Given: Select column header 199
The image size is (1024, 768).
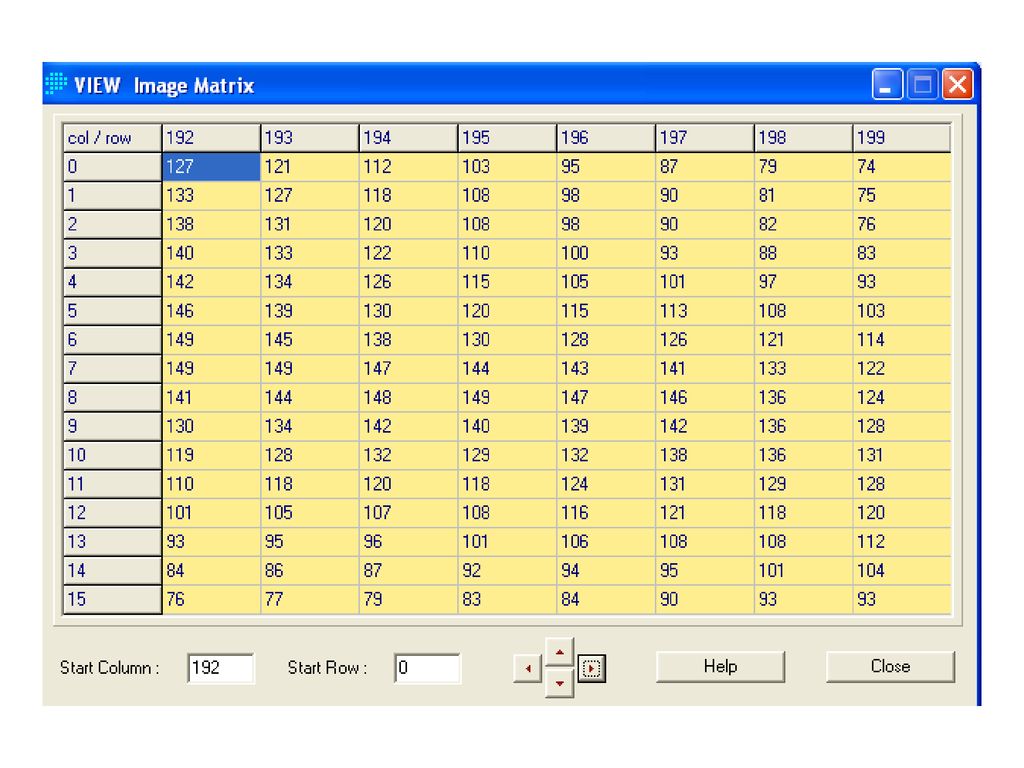Looking at the screenshot, I should point(902,137).
